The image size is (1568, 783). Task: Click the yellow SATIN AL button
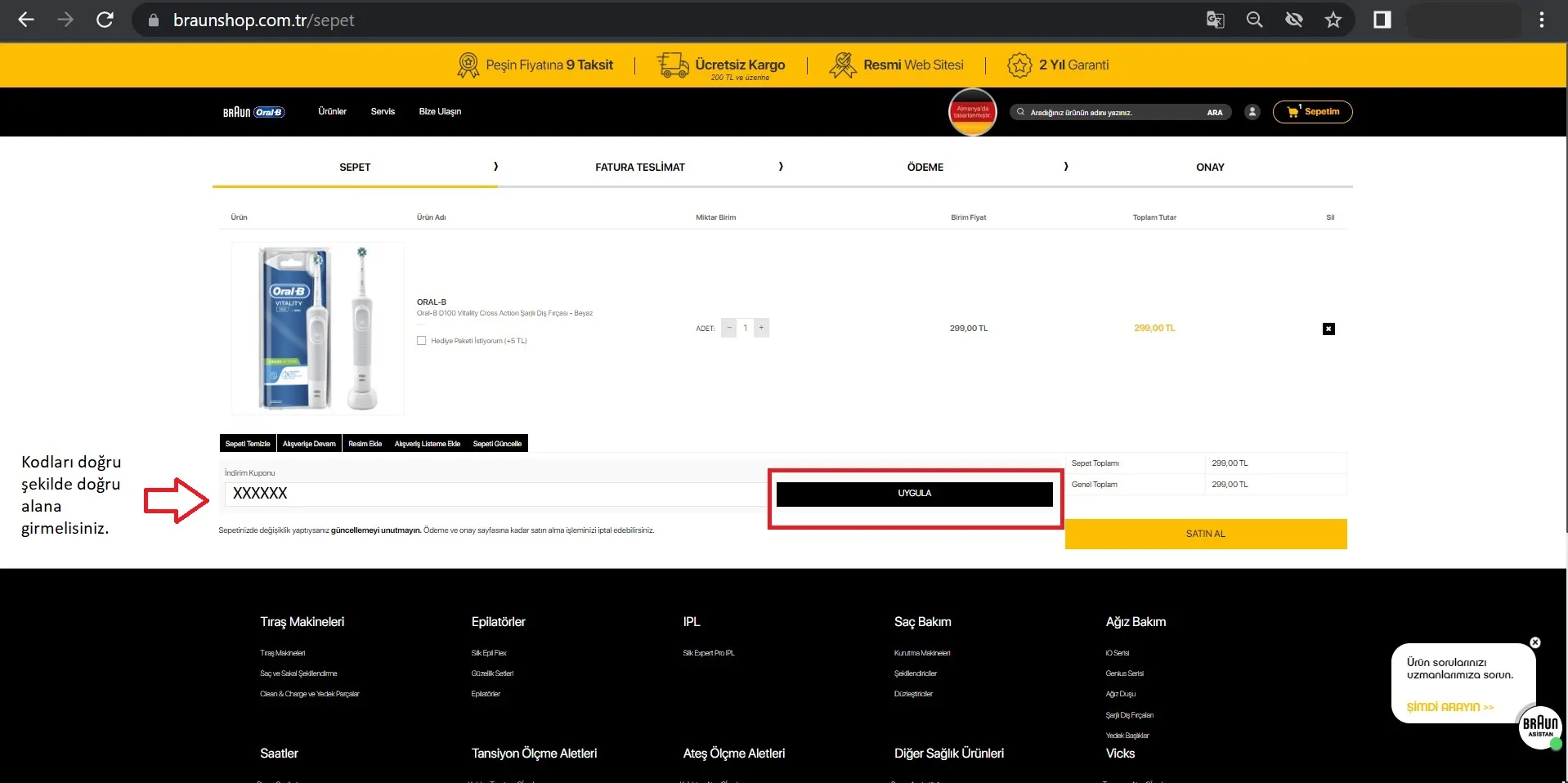point(1205,534)
